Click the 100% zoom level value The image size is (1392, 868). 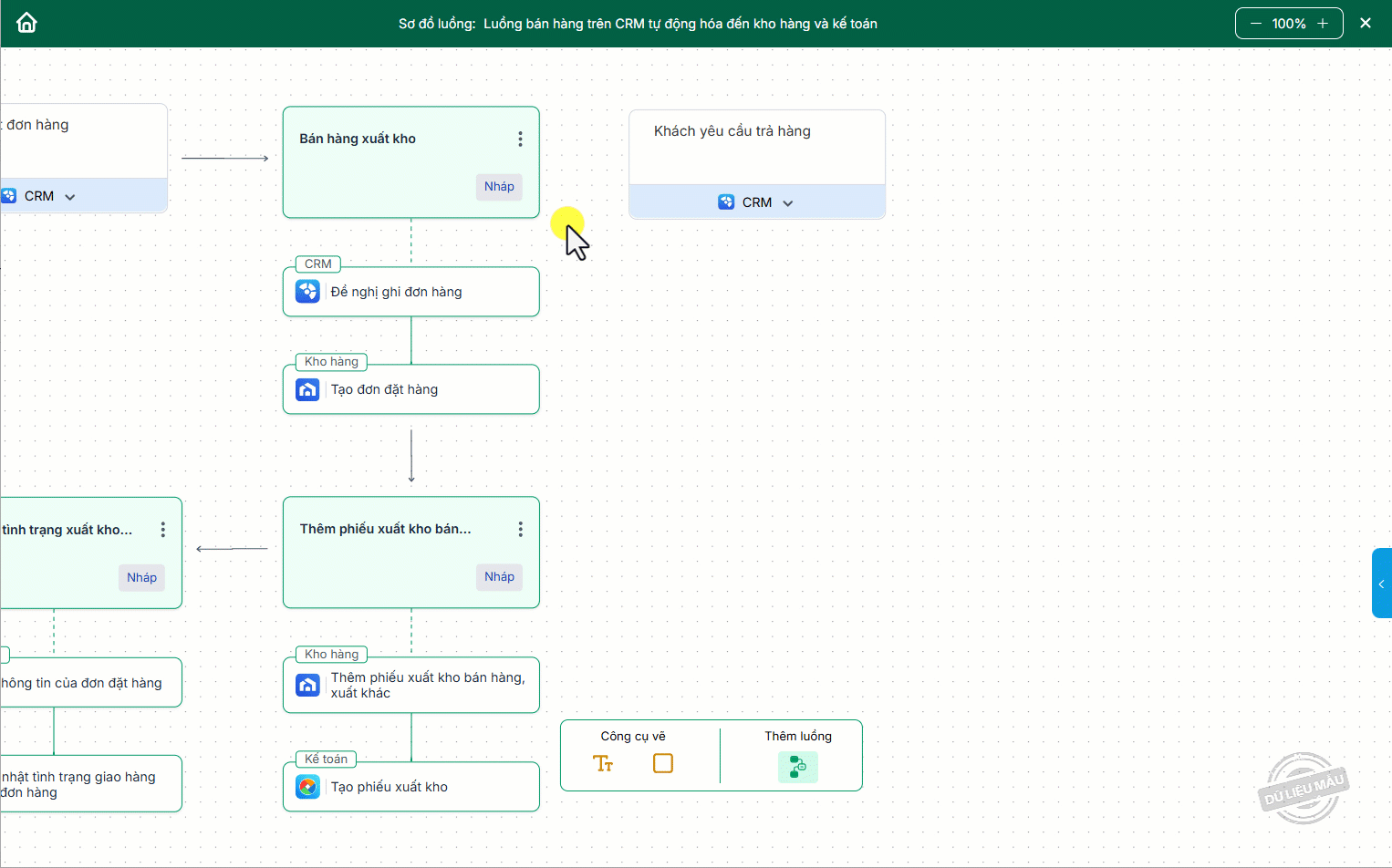(x=1289, y=24)
